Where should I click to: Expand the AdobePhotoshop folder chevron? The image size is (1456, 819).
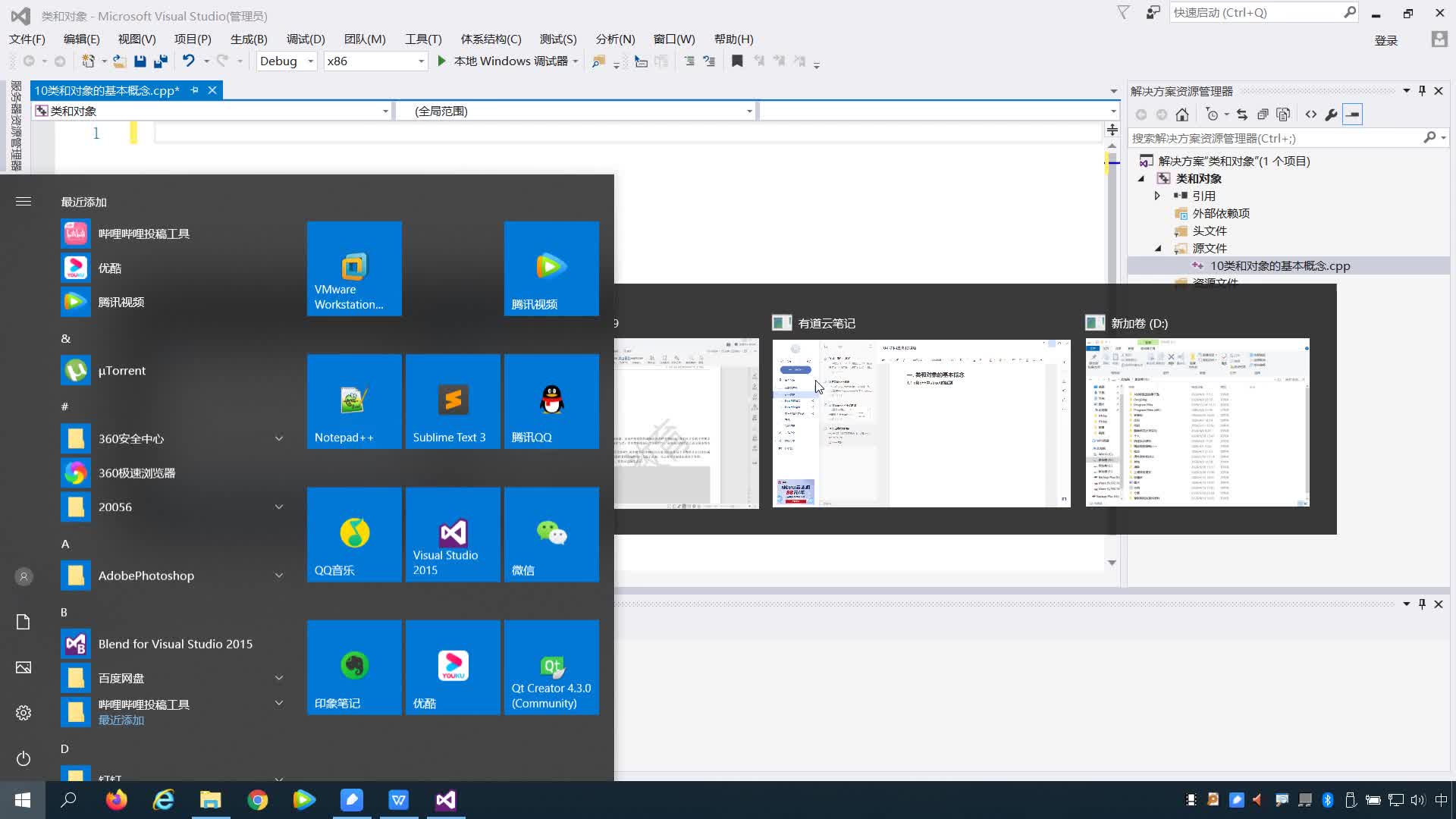tap(279, 576)
